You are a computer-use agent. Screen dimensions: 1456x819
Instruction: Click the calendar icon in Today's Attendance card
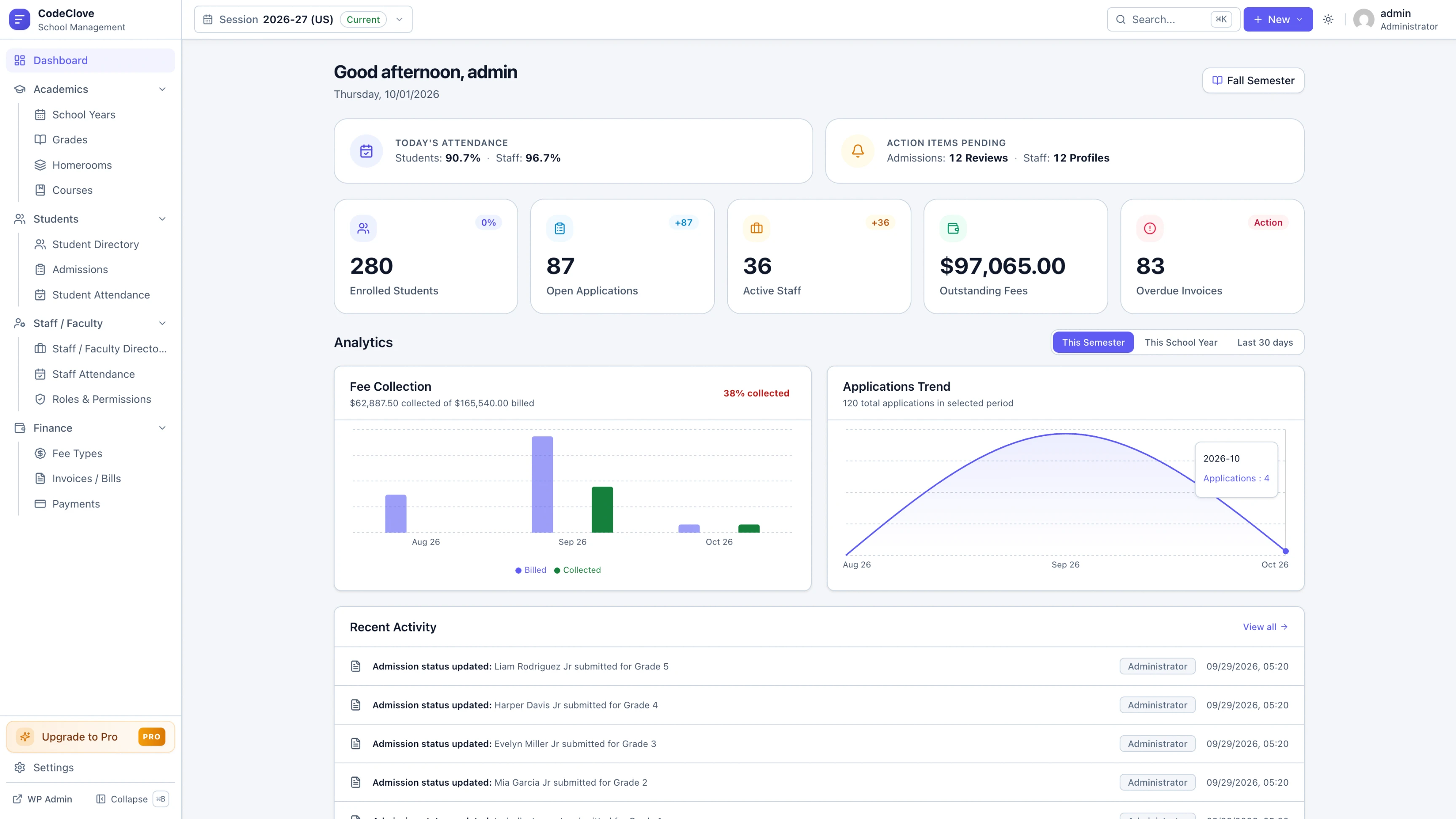coord(366,151)
